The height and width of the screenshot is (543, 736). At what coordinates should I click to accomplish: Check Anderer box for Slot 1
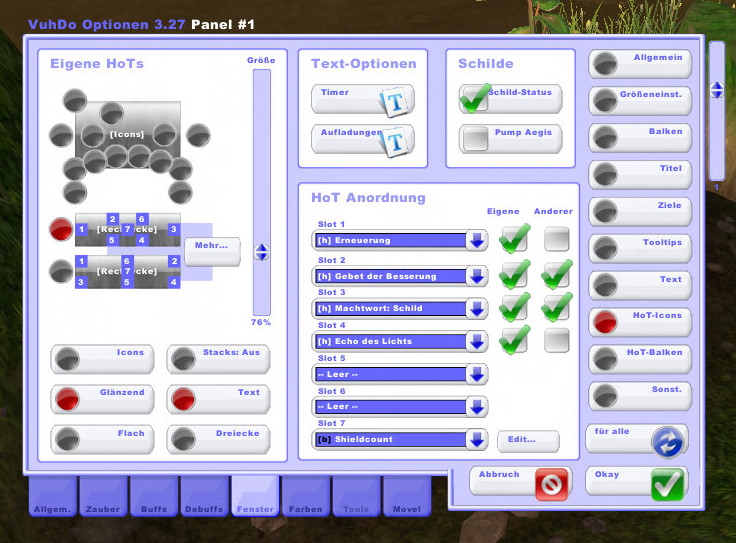click(557, 239)
